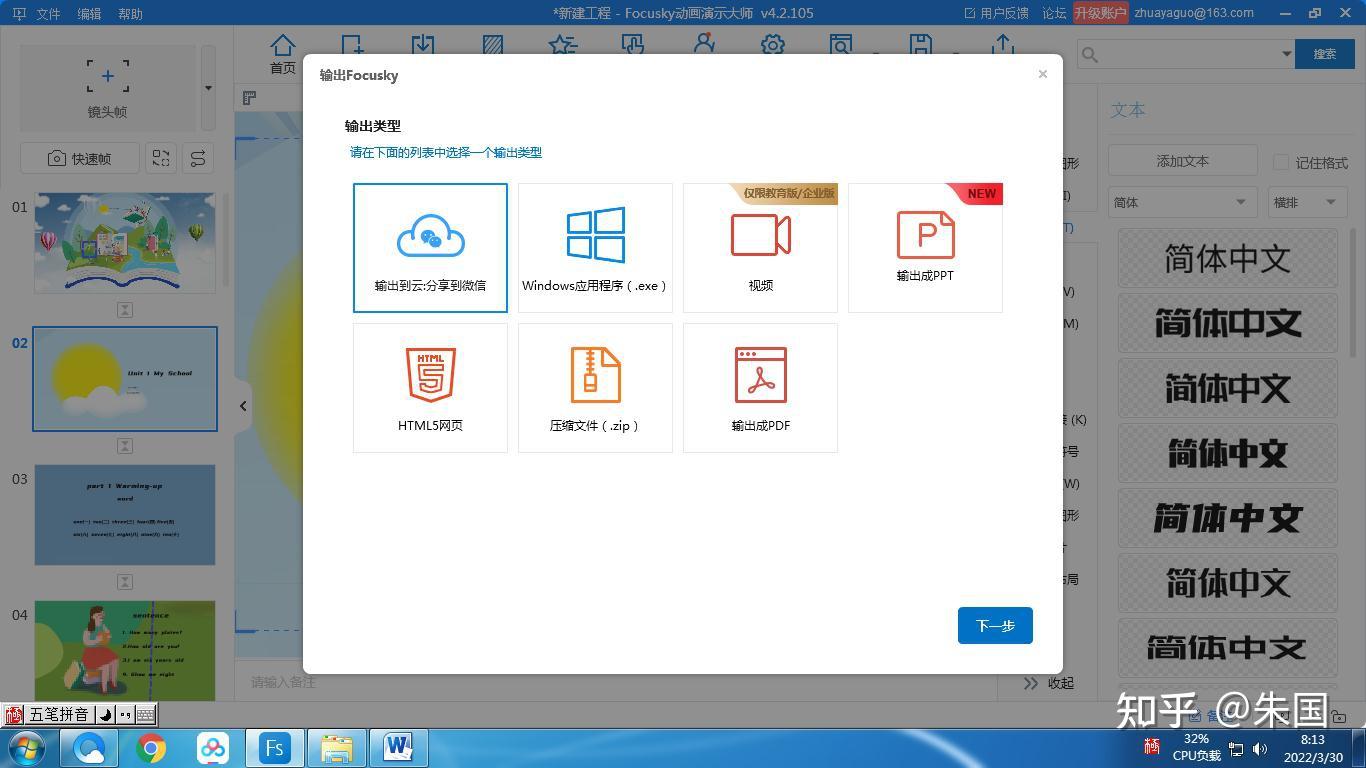
Task: Open the 编辑 menu
Action: (89, 14)
